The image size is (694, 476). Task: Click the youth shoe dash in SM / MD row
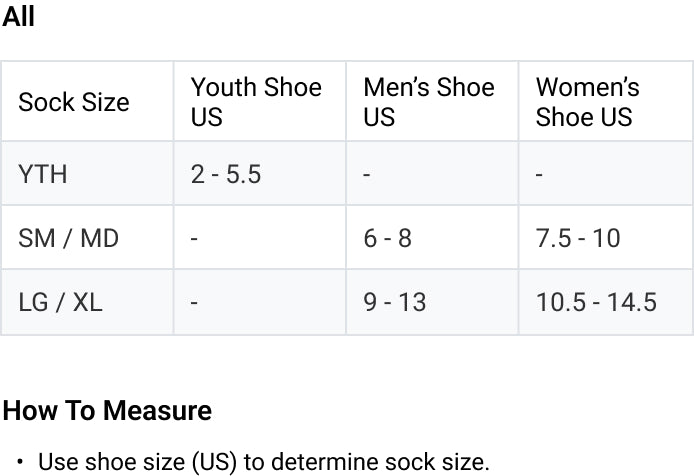click(195, 239)
